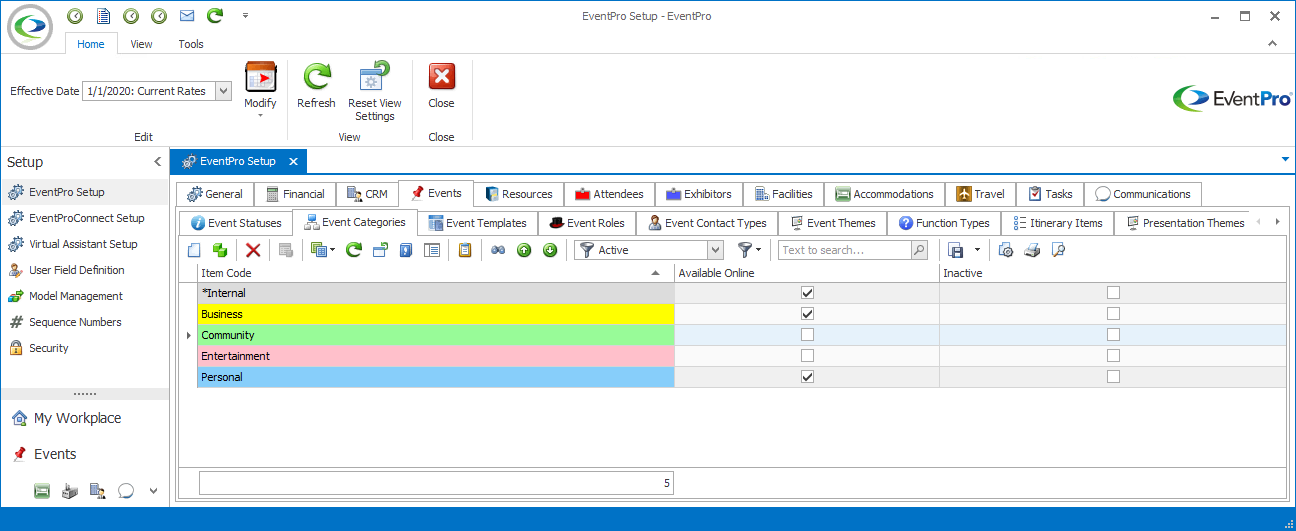Toggle Available Online for Personal row

click(808, 377)
